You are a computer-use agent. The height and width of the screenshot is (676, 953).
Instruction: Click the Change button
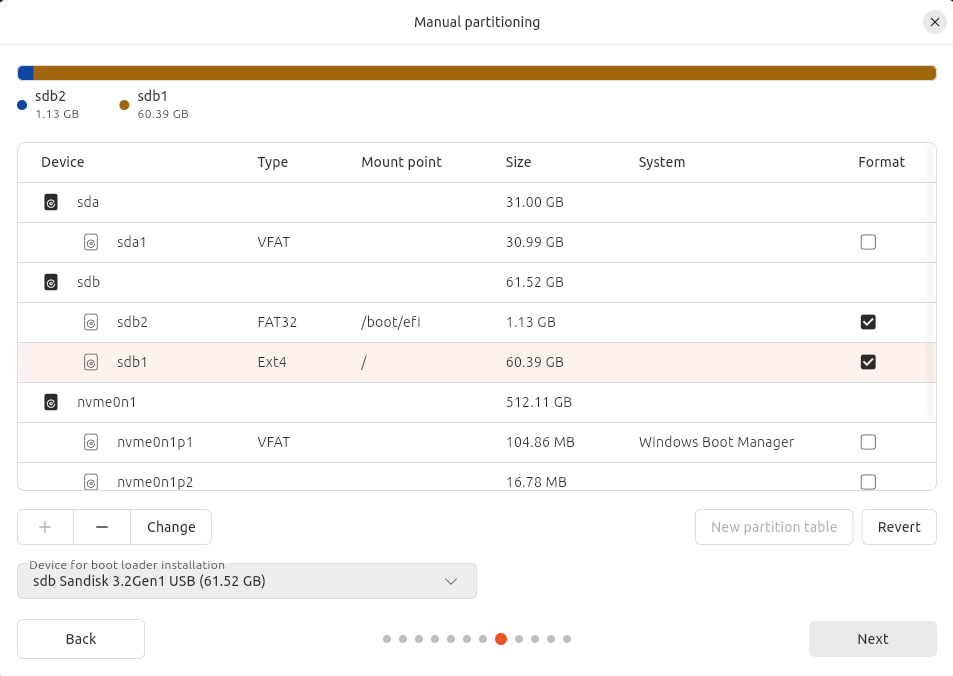click(171, 527)
